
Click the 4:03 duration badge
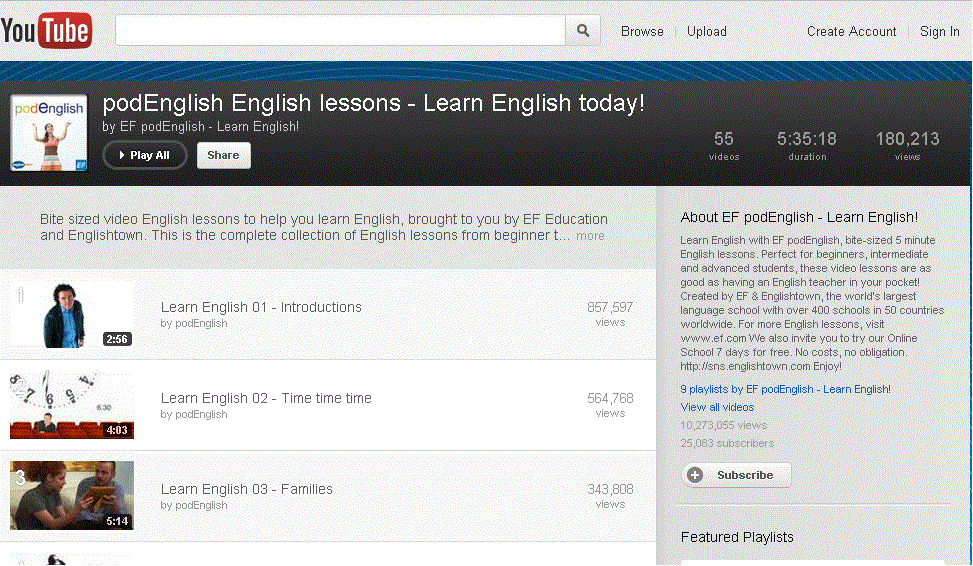(117, 430)
